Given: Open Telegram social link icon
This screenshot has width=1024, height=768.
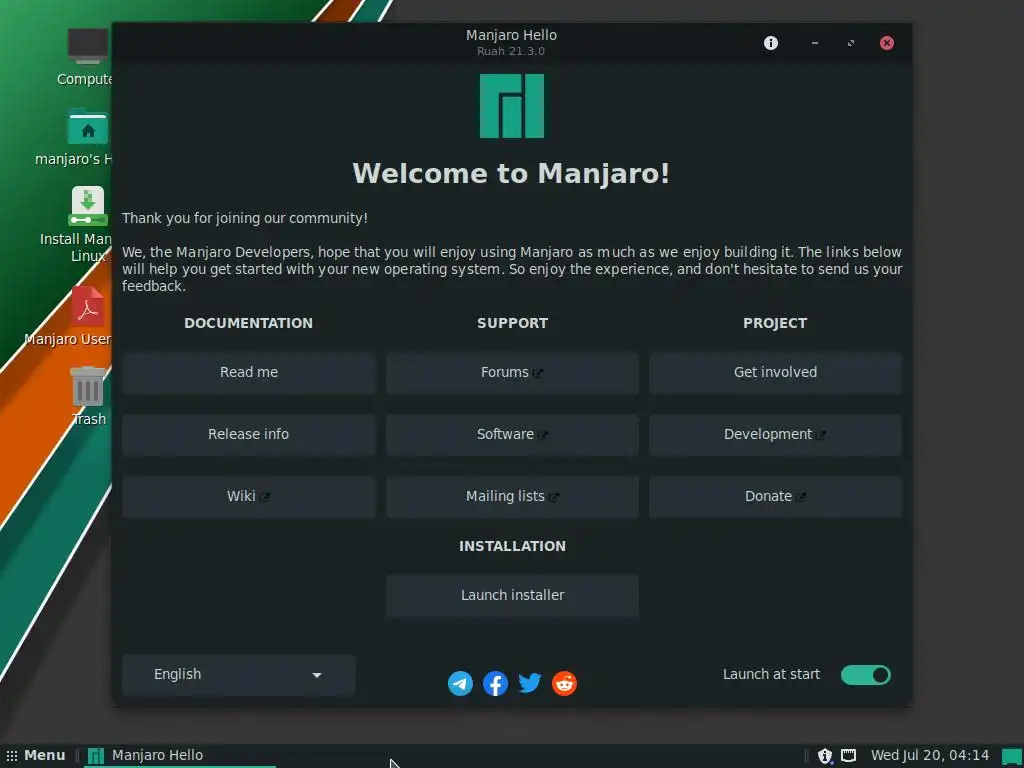Looking at the screenshot, I should (460, 683).
